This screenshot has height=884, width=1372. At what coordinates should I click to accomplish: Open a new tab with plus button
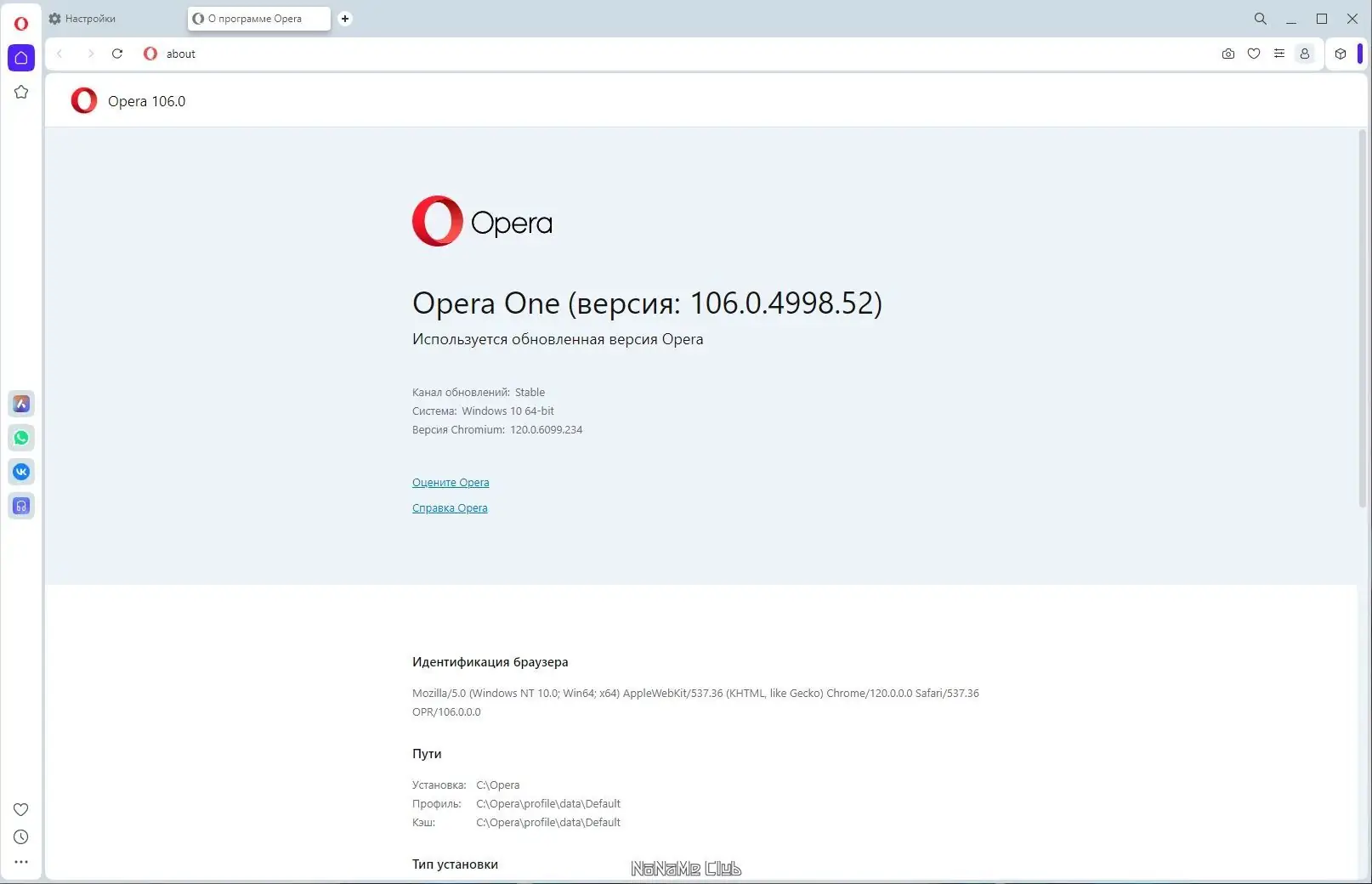click(x=345, y=19)
